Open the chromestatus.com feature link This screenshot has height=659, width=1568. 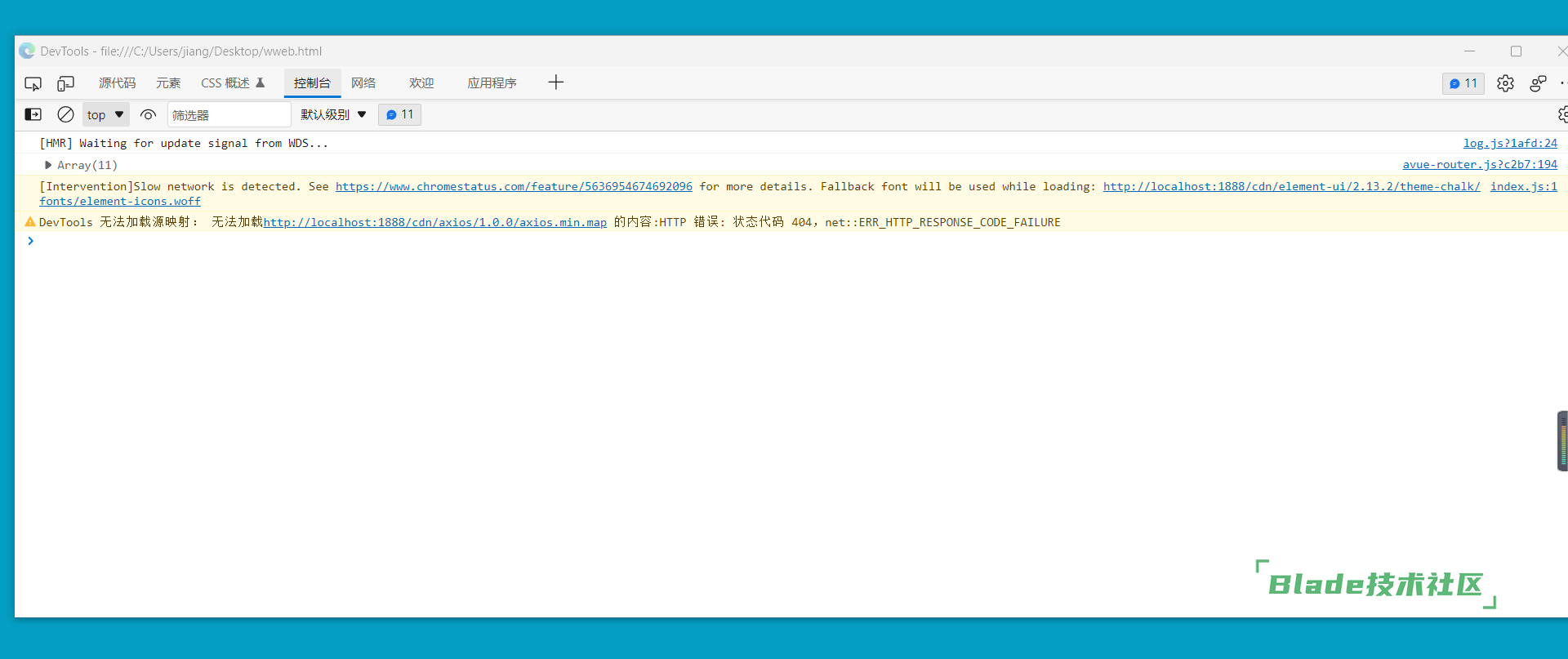514,186
